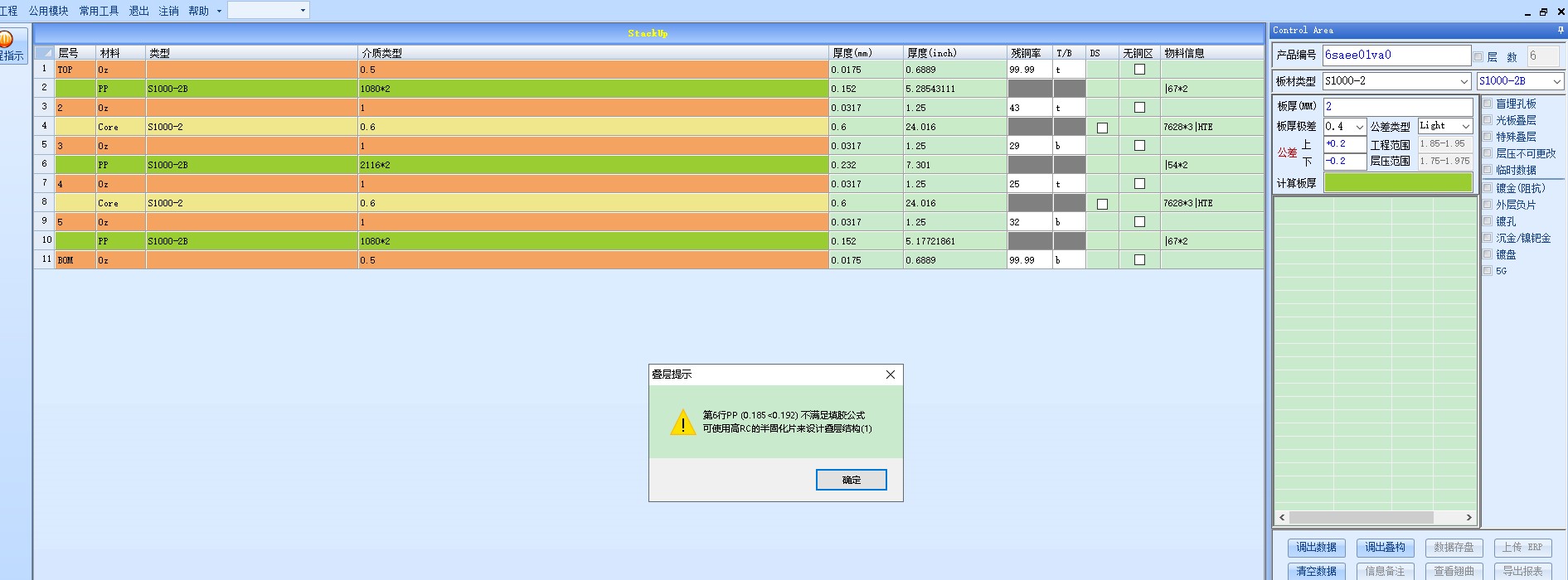
Task: Open the S1000-2B dropdown in Control Area
Action: [x=1556, y=81]
